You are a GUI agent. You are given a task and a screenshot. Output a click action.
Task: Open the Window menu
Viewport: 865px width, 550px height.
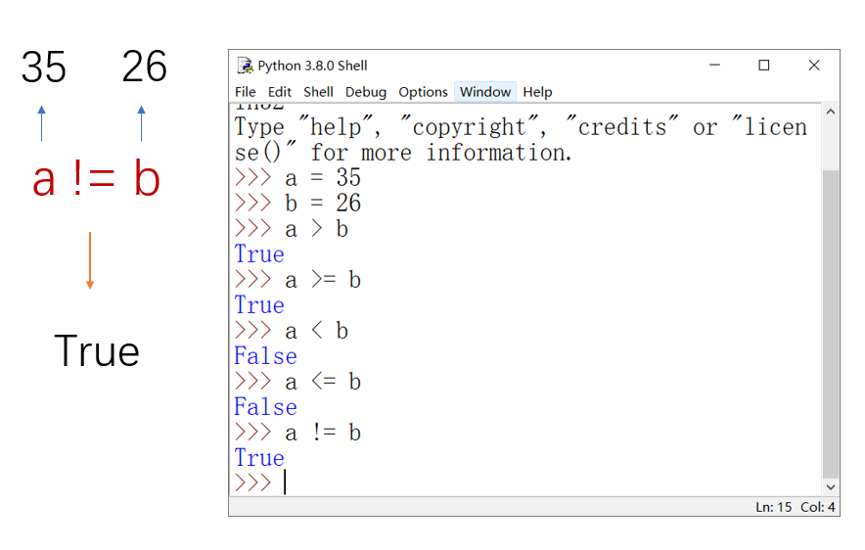click(485, 92)
